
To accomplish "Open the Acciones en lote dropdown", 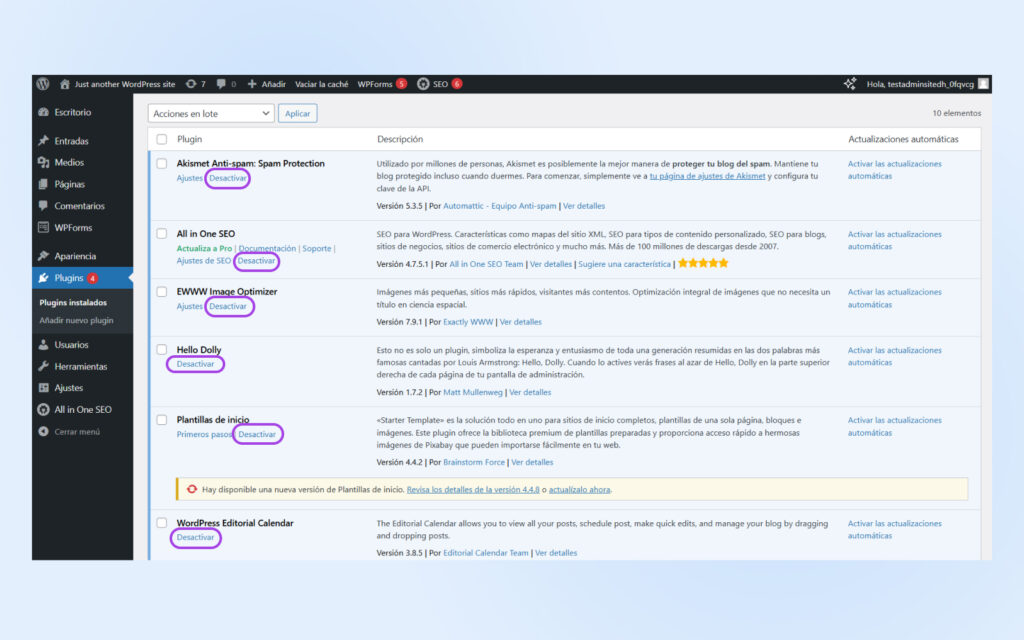I will [211, 114].
